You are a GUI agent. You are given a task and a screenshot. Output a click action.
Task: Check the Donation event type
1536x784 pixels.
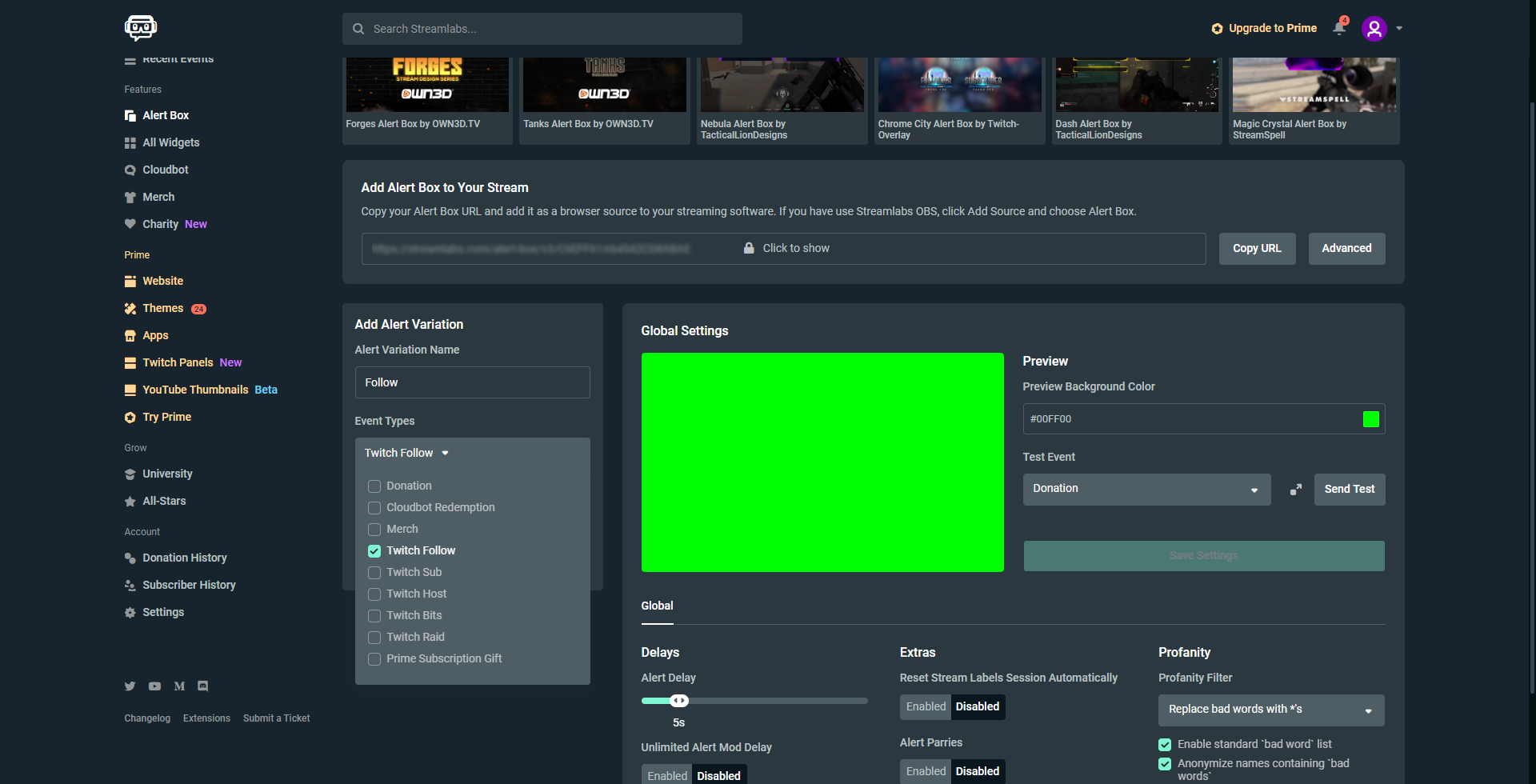click(x=374, y=486)
